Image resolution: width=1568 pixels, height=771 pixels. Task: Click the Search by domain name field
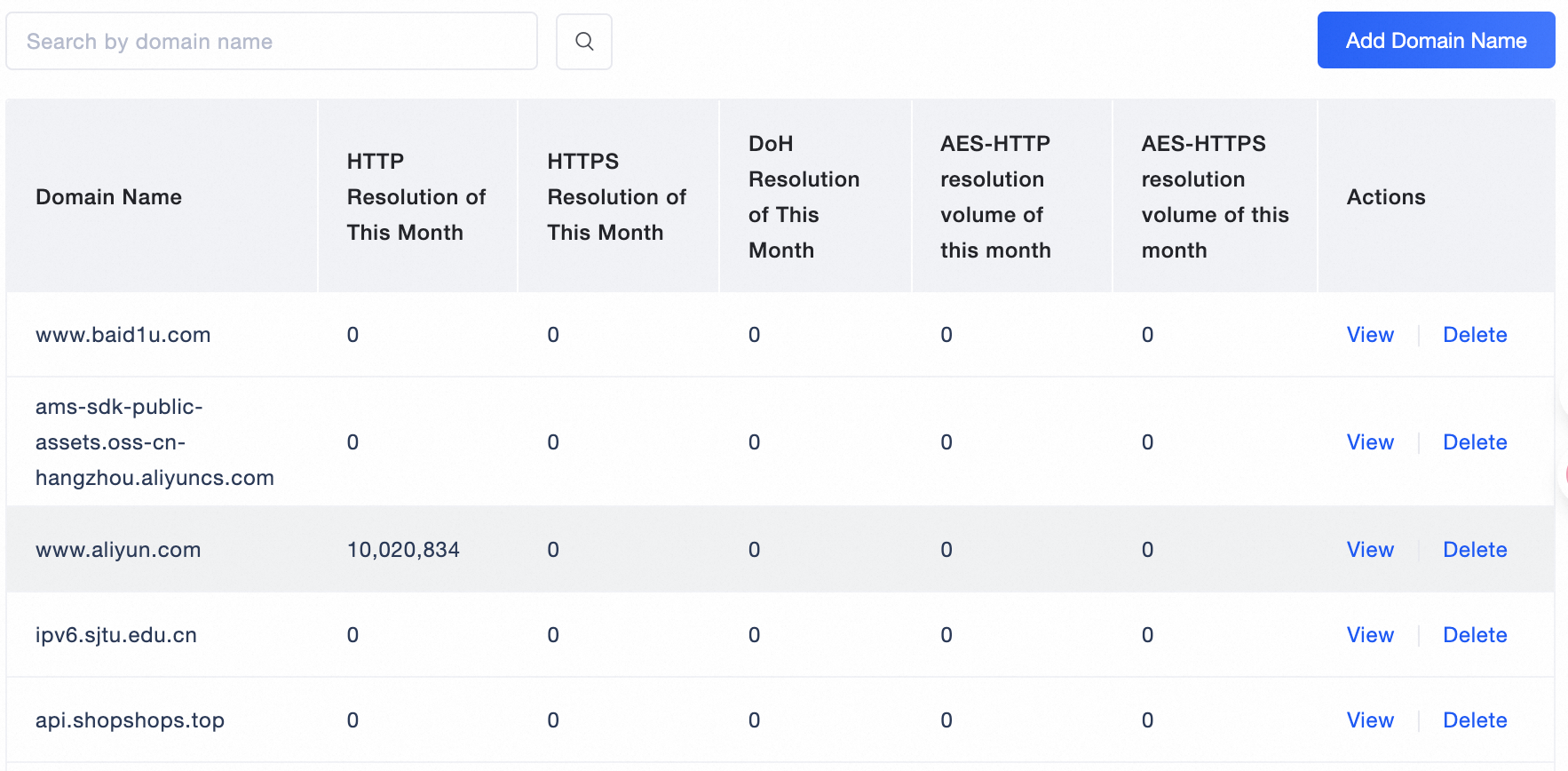tap(271, 41)
